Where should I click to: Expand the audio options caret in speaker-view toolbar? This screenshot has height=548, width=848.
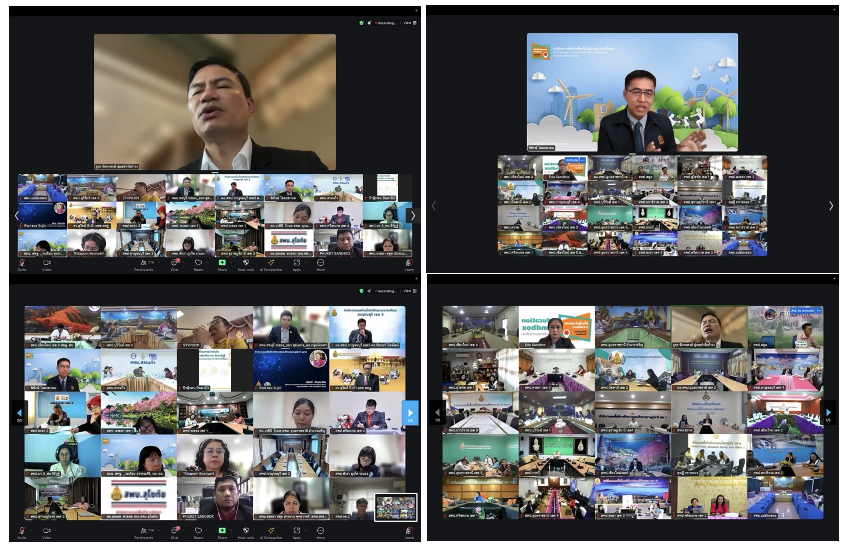tap(31, 262)
